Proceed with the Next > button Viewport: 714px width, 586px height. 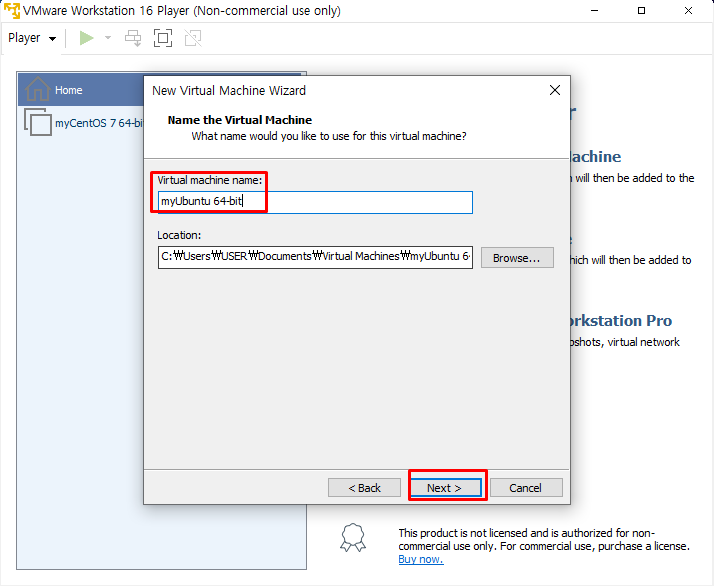(445, 488)
